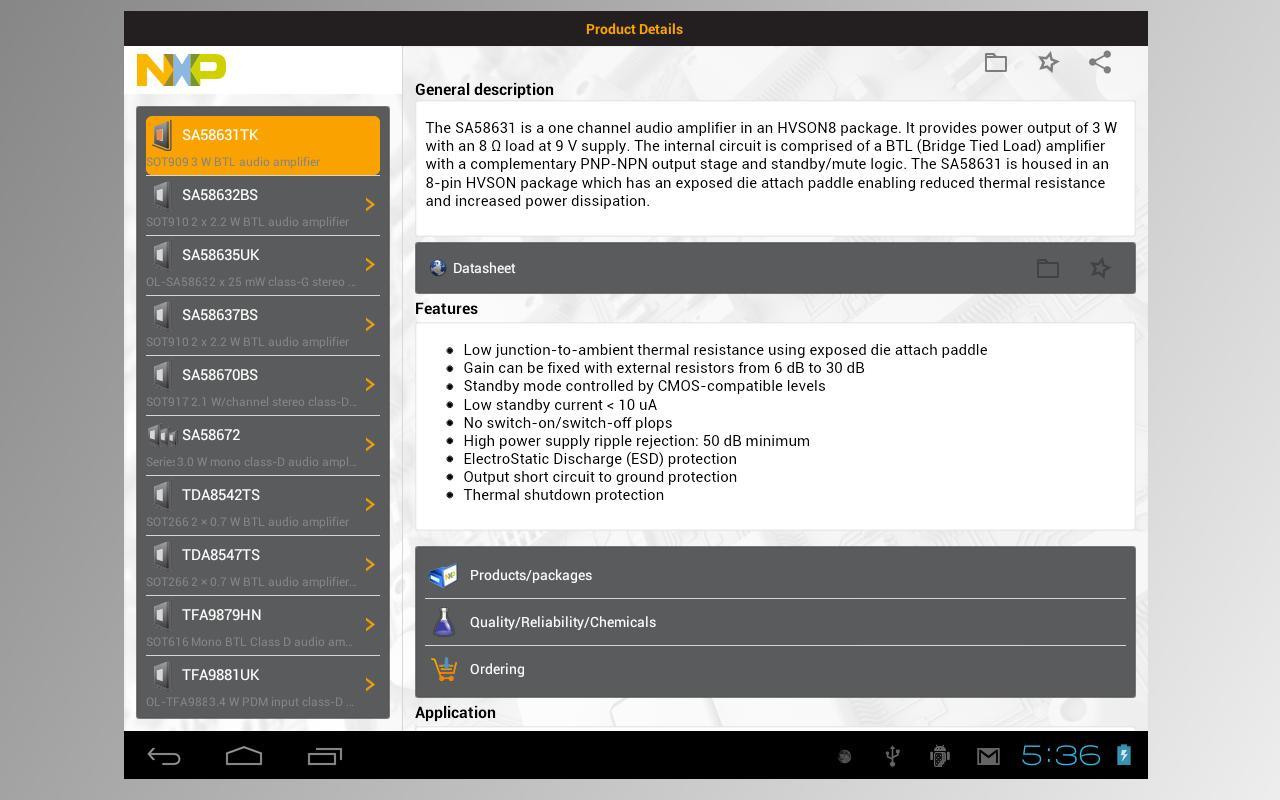Tap the Products/packages box icon
The image size is (1280, 800).
point(443,575)
